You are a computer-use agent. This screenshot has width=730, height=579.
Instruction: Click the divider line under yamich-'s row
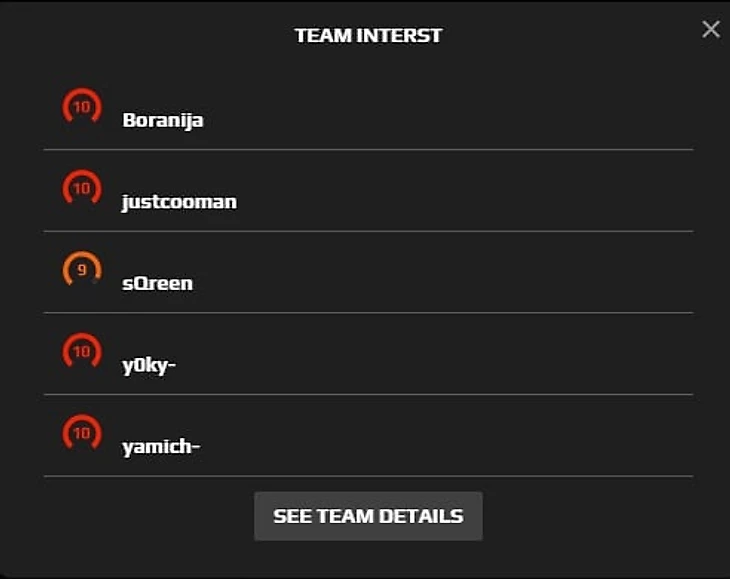(368, 476)
